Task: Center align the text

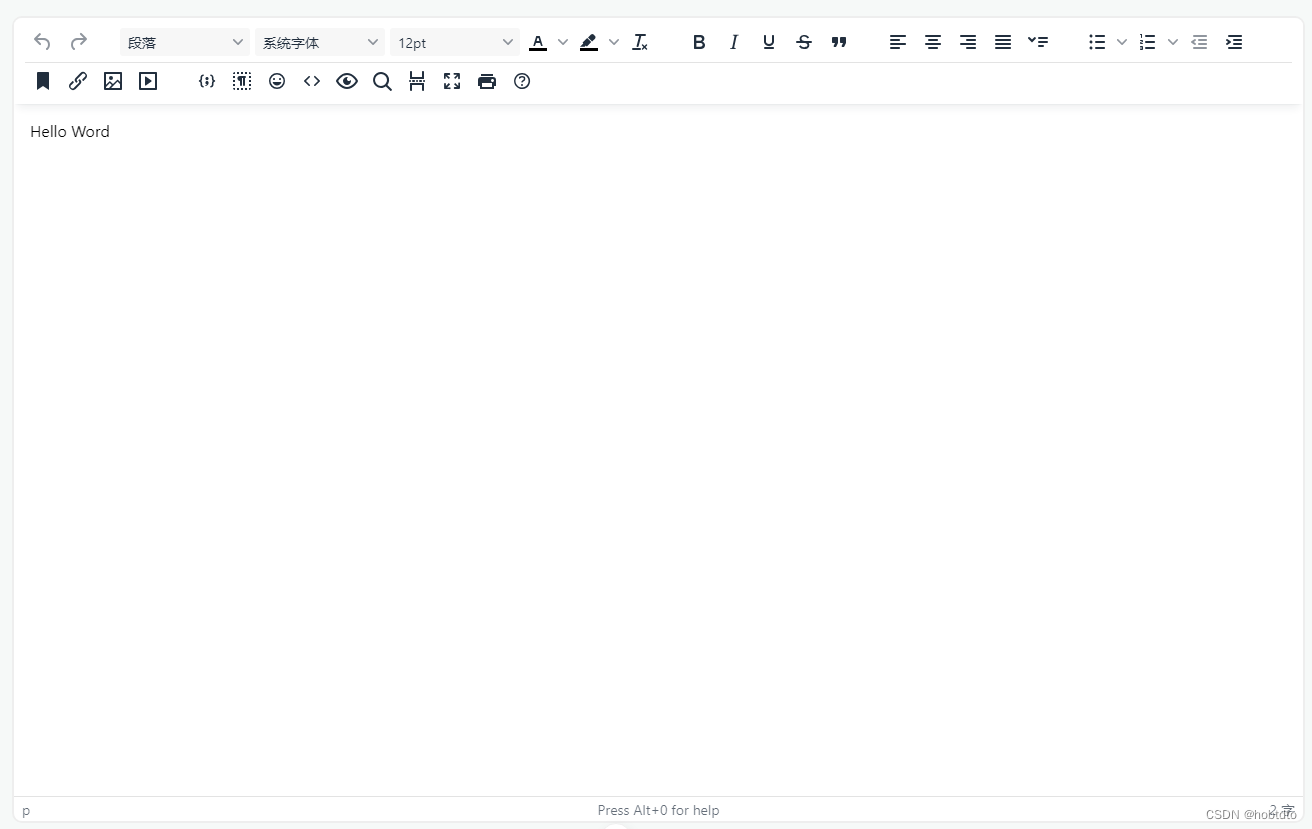Action: (933, 42)
